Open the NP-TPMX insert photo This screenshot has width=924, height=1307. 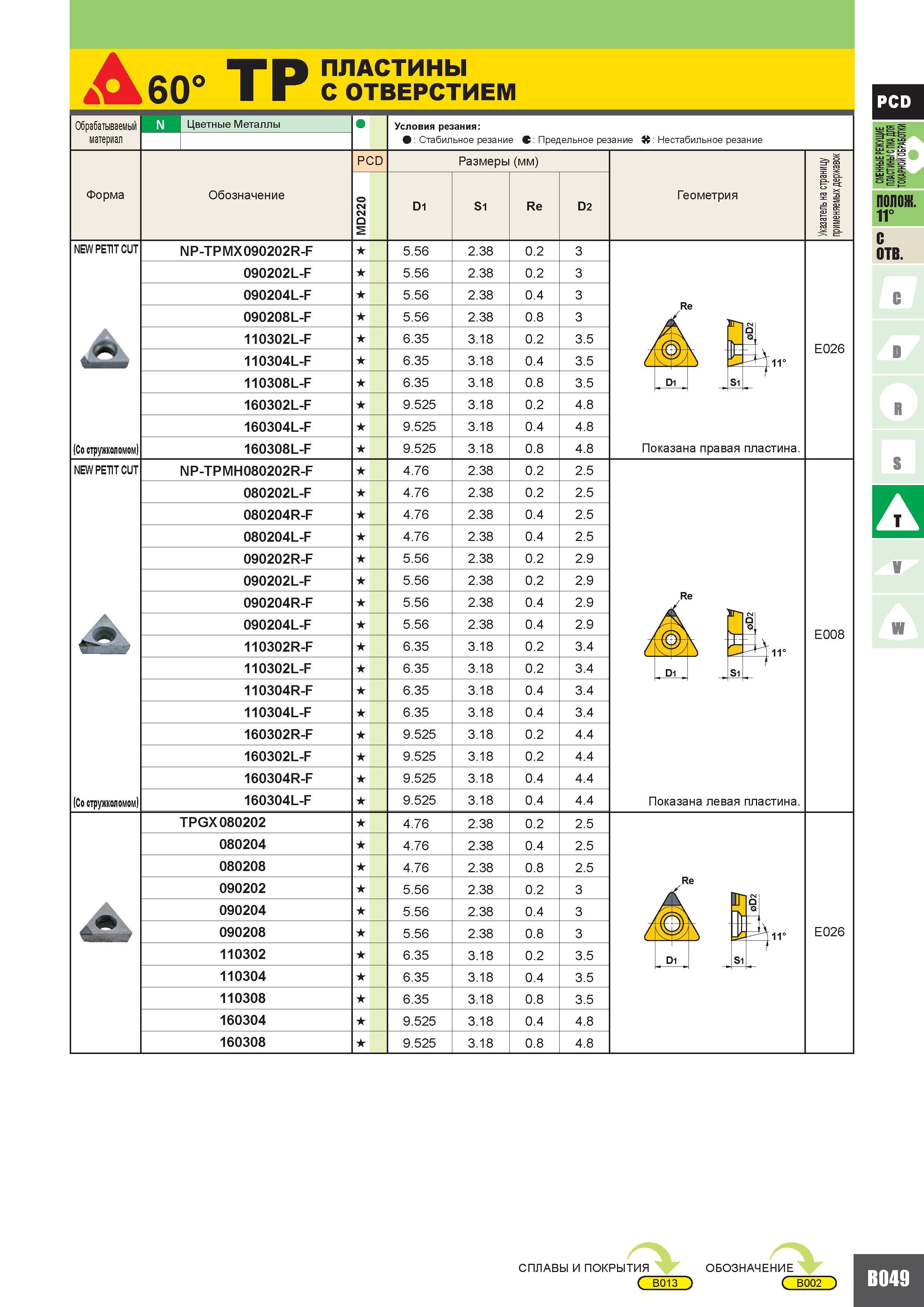pyautogui.click(x=105, y=348)
